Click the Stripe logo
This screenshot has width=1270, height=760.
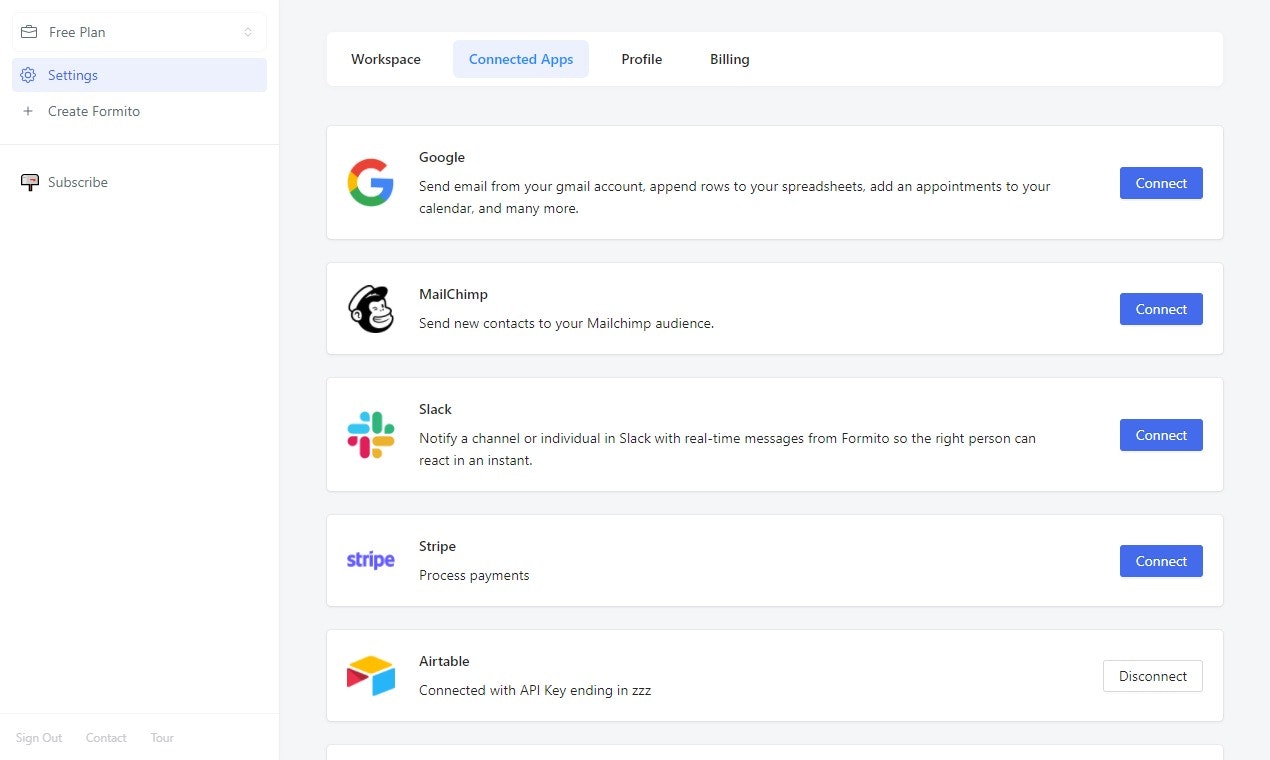point(371,560)
